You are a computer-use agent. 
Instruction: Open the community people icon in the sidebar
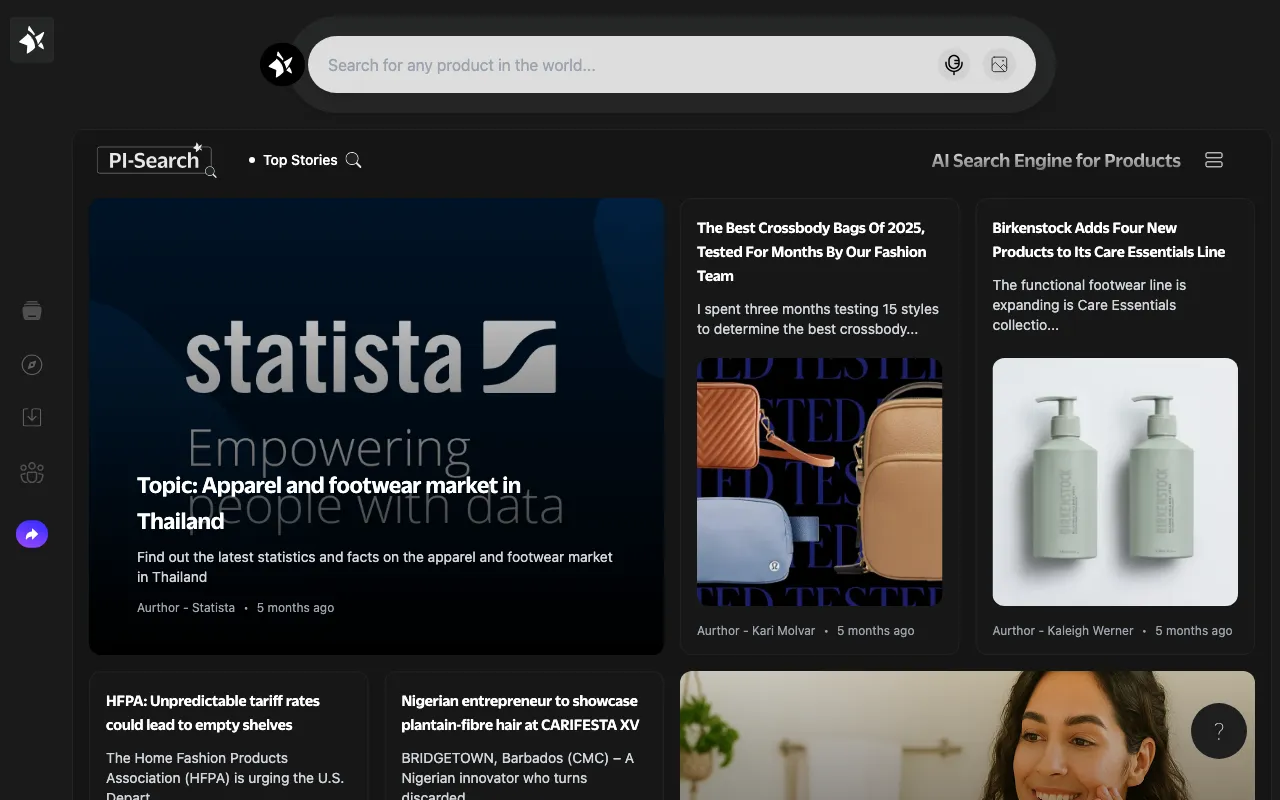tap(32, 472)
